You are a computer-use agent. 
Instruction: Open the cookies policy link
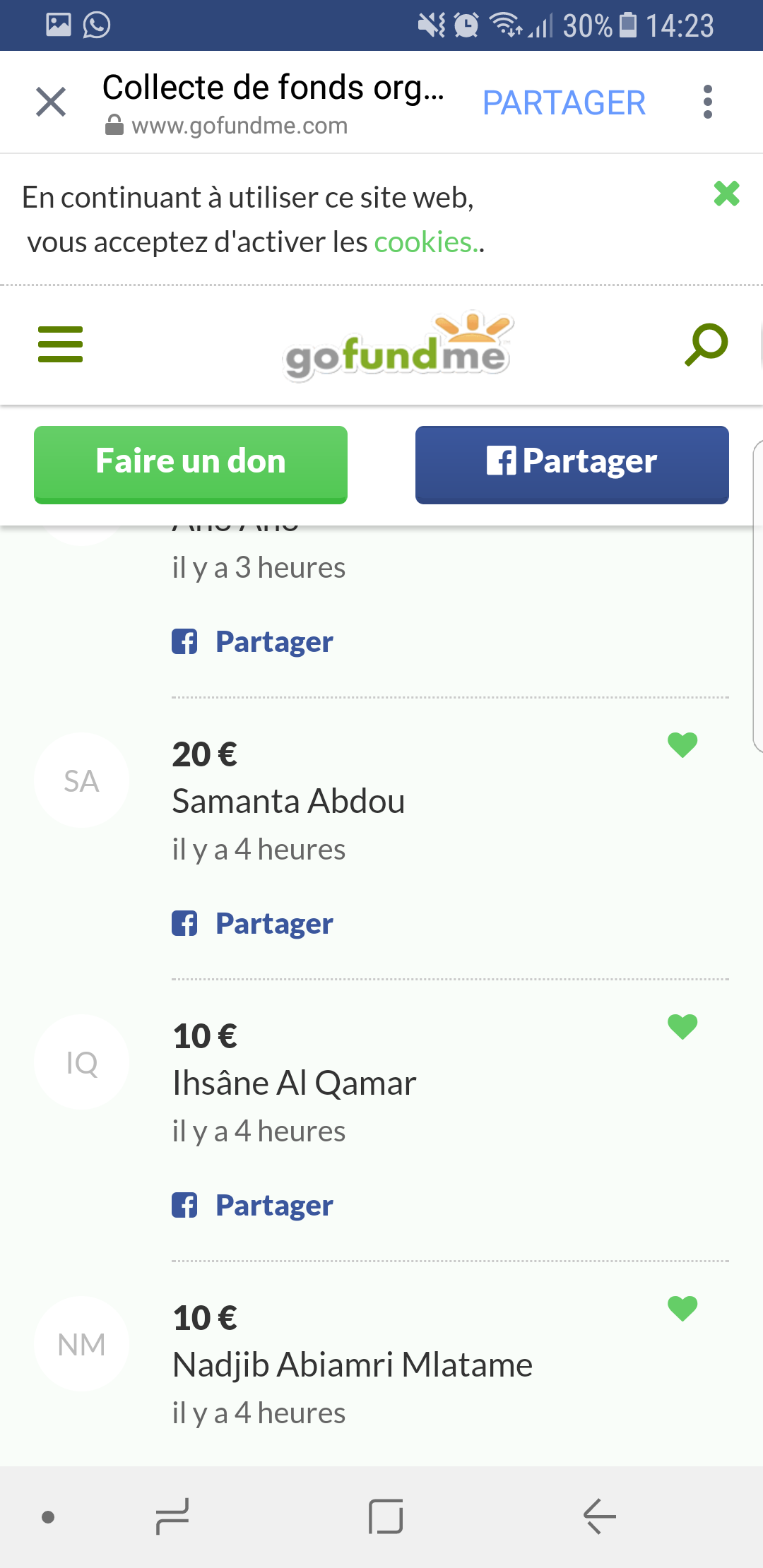tap(424, 242)
